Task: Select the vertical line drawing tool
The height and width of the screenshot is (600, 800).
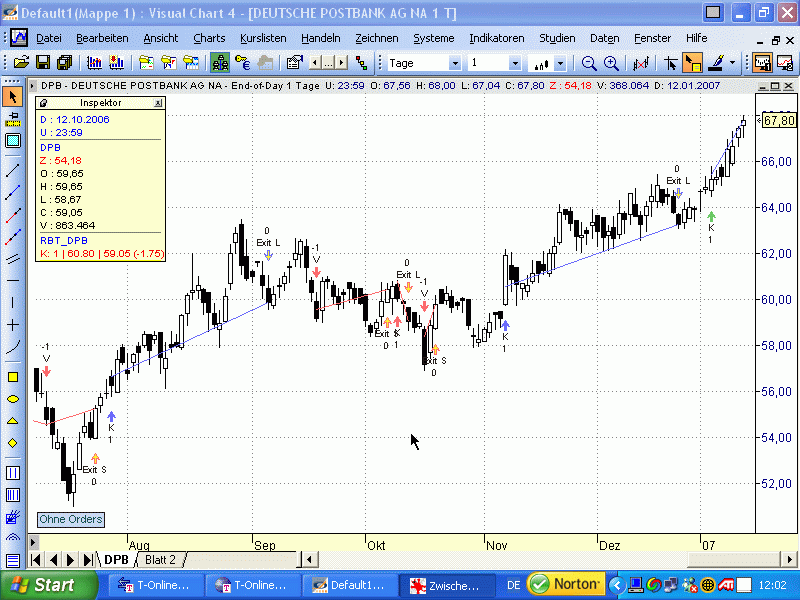Action: click(13, 303)
